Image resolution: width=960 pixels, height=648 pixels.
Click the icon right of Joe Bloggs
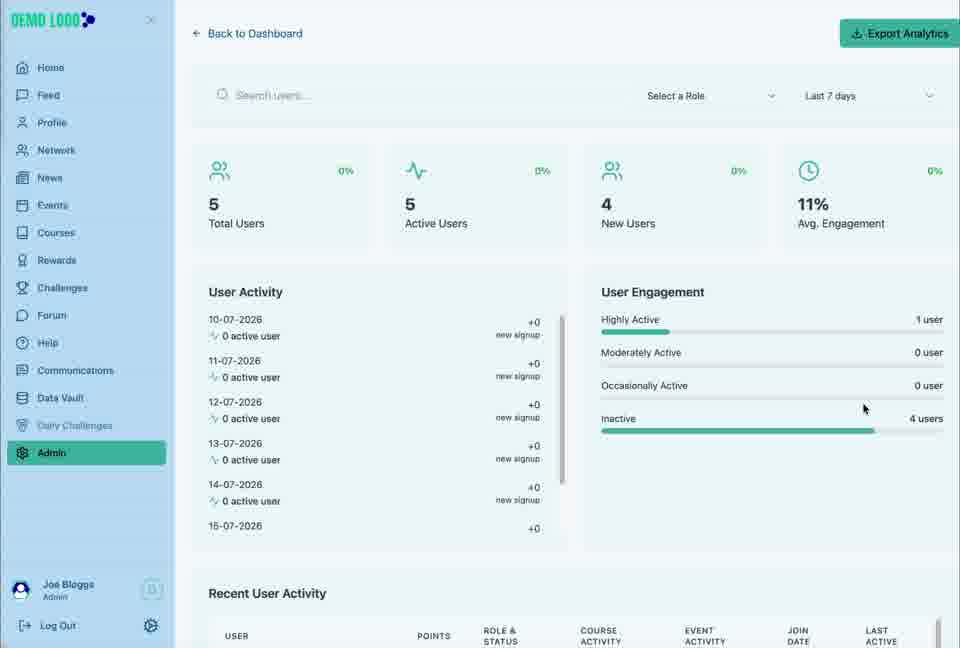pos(152,589)
